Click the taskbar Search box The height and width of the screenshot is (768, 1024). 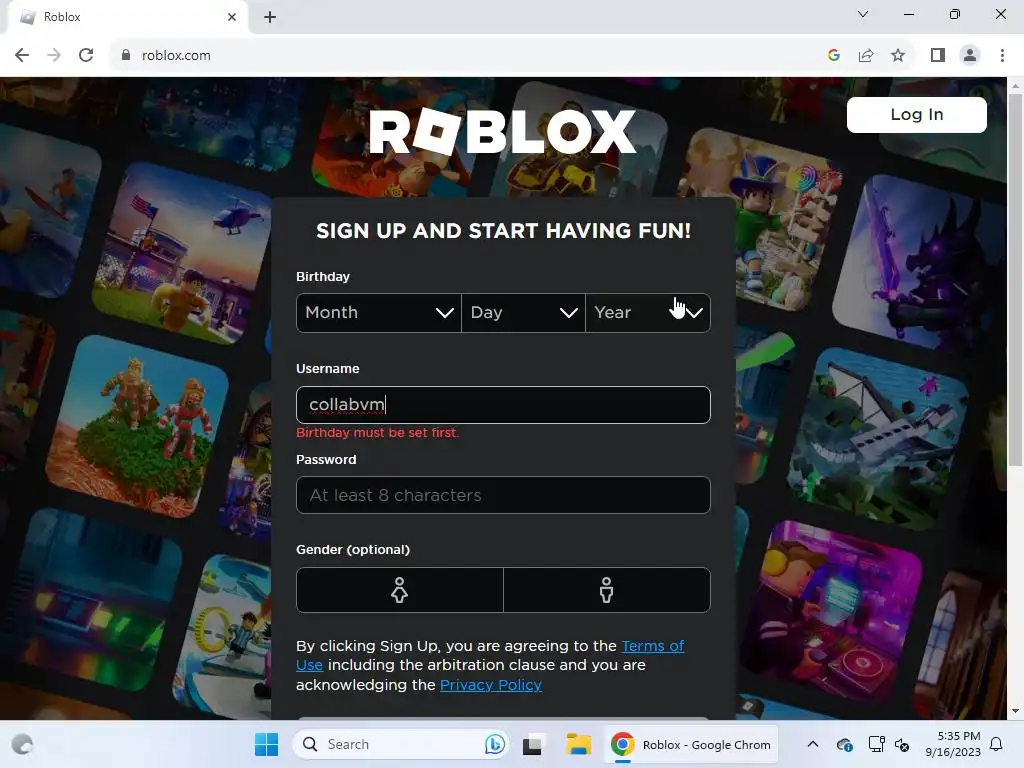(x=400, y=744)
